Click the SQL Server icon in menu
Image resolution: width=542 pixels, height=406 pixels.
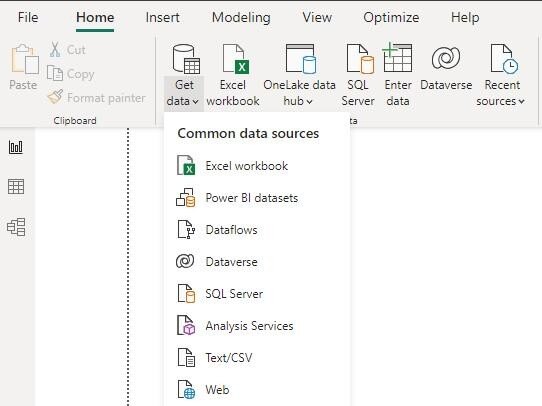[186, 294]
